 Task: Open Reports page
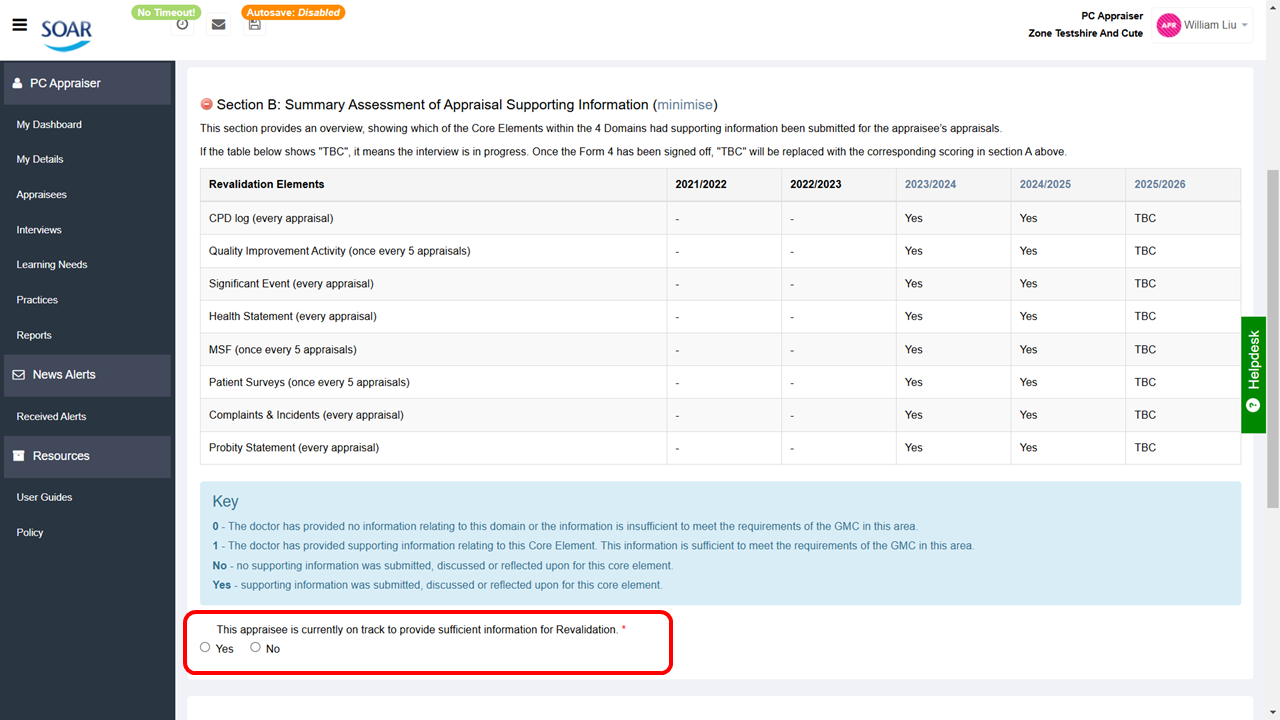click(x=34, y=335)
